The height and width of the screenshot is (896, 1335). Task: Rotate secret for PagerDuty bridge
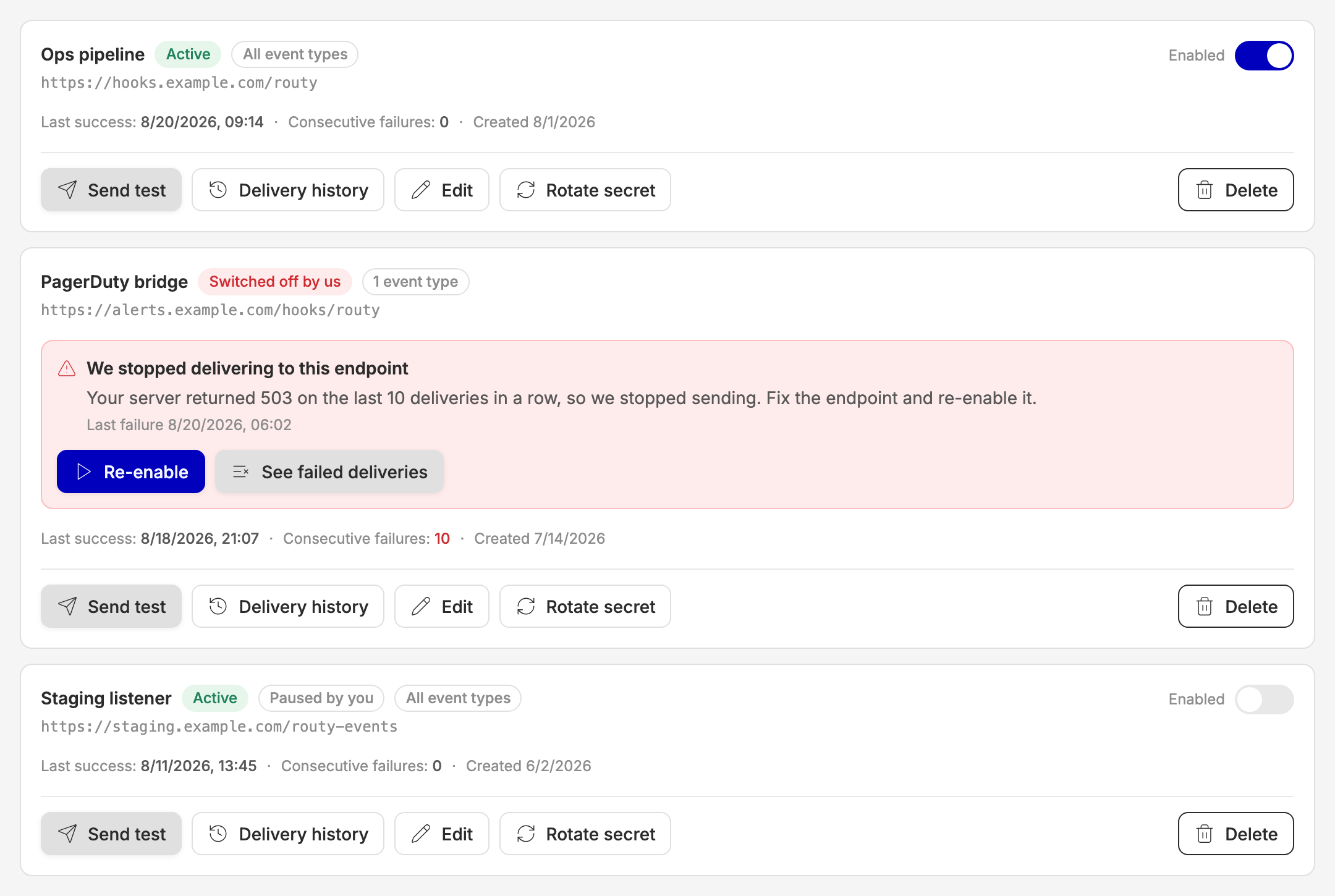(x=585, y=606)
